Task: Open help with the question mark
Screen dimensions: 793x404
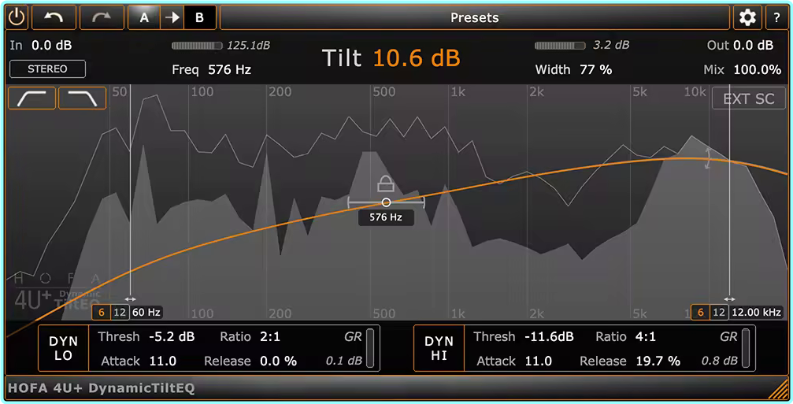Action: point(776,18)
